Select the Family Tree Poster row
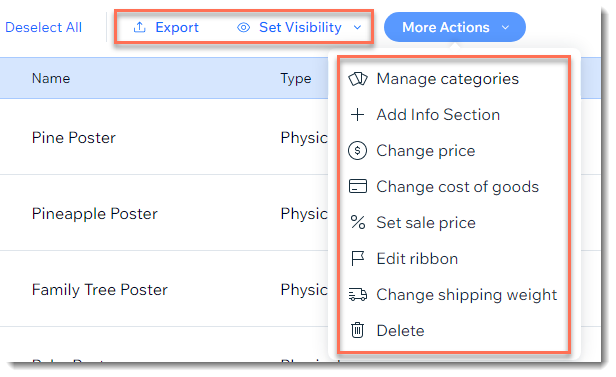 coord(164,290)
